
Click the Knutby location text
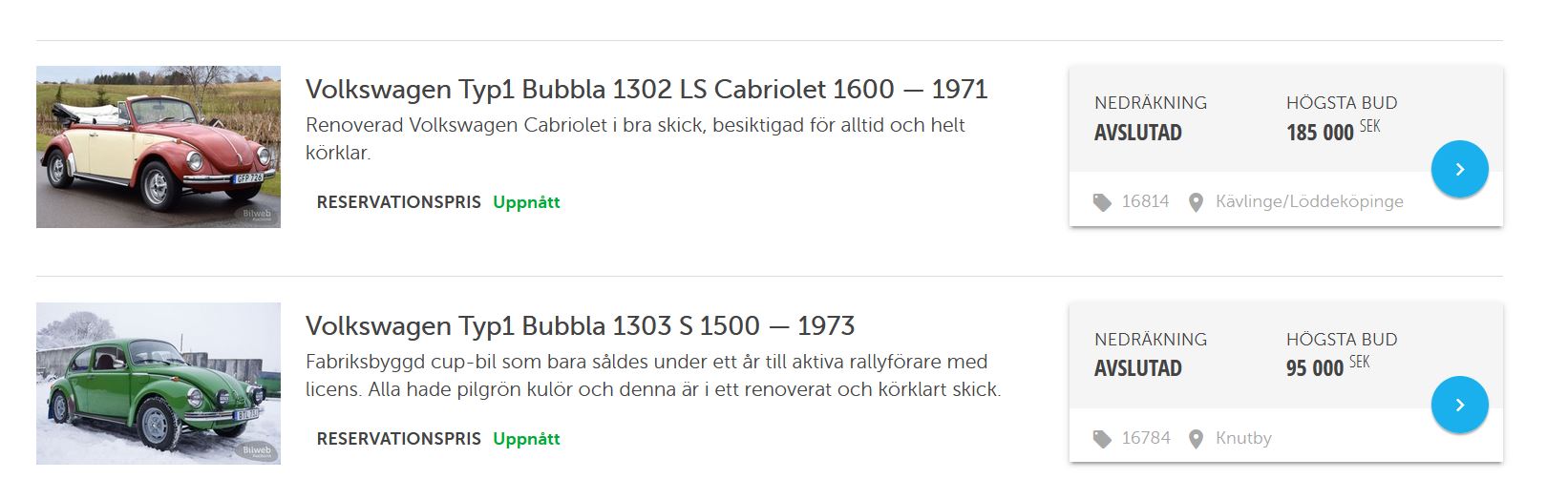(1243, 438)
